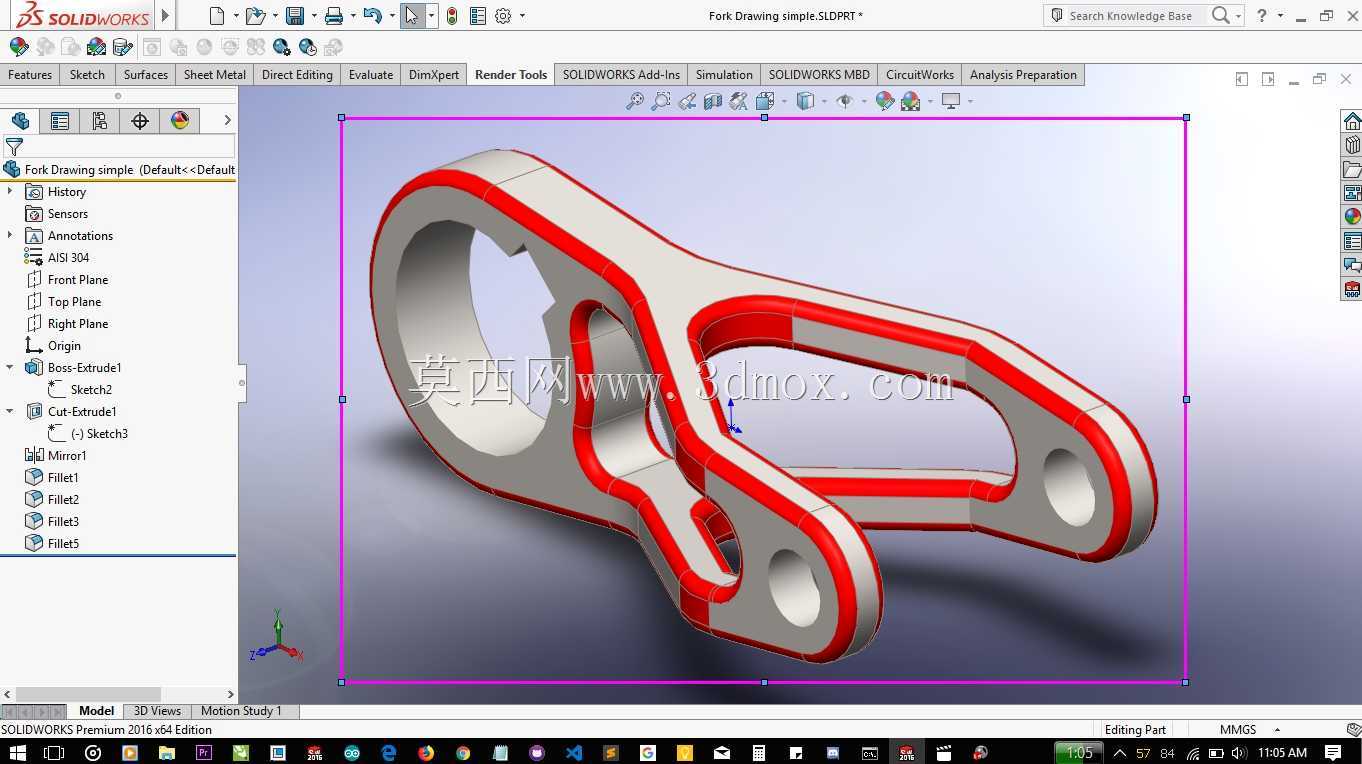Open Appearances color ball in task pane

coord(1352,217)
